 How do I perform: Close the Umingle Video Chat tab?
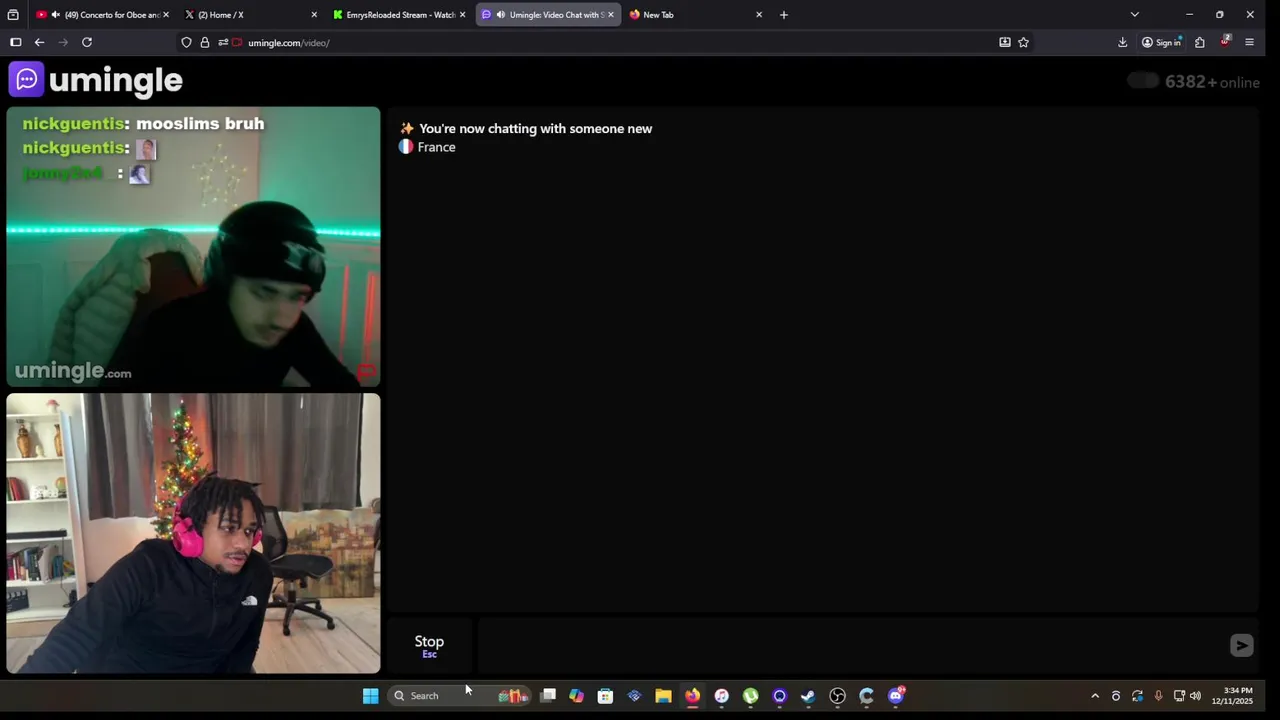click(611, 15)
